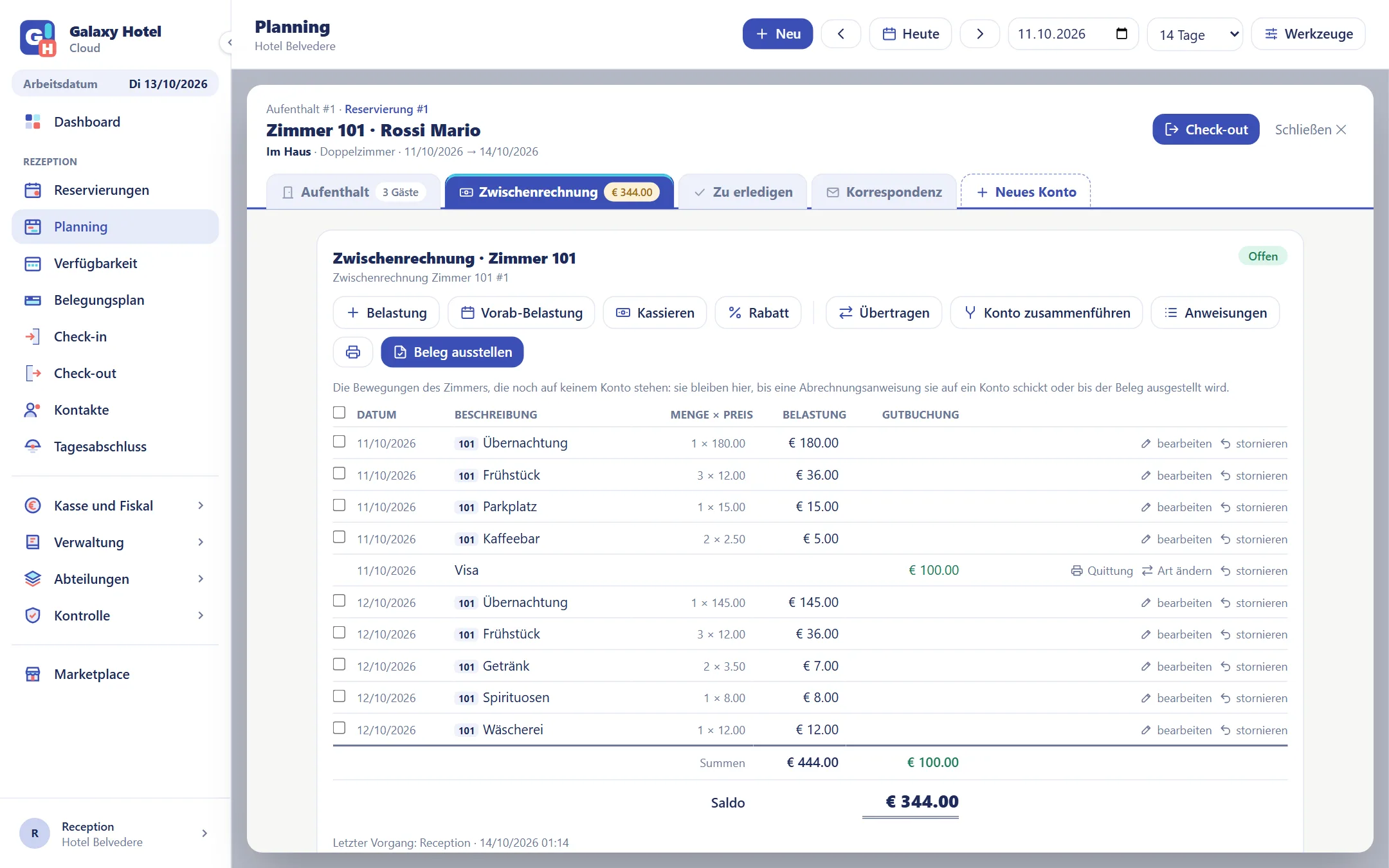Screen dimensions: 1389x868
Task: Click the print icon button
Action: point(352,352)
